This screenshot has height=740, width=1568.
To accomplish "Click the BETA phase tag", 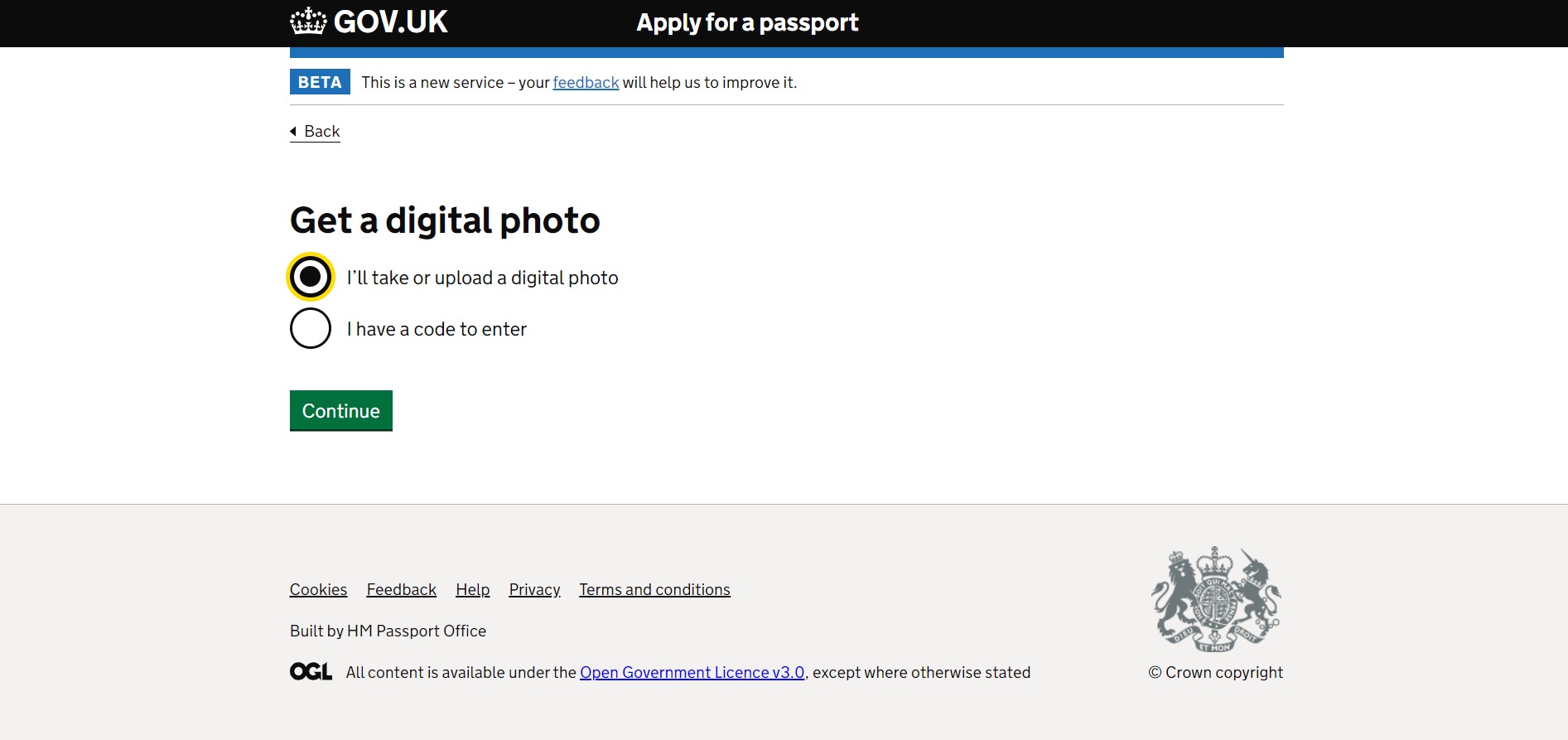I will click(320, 82).
